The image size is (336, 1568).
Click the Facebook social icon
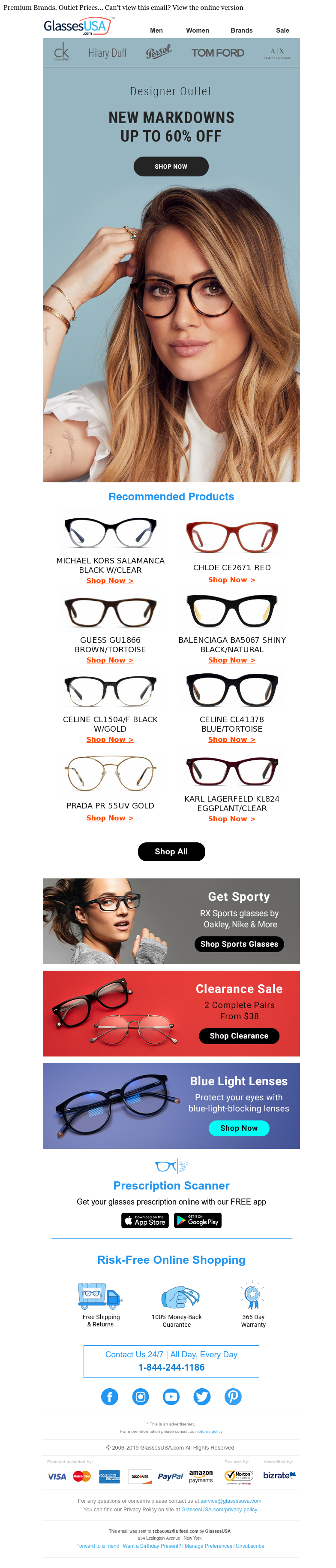[x=109, y=1396]
